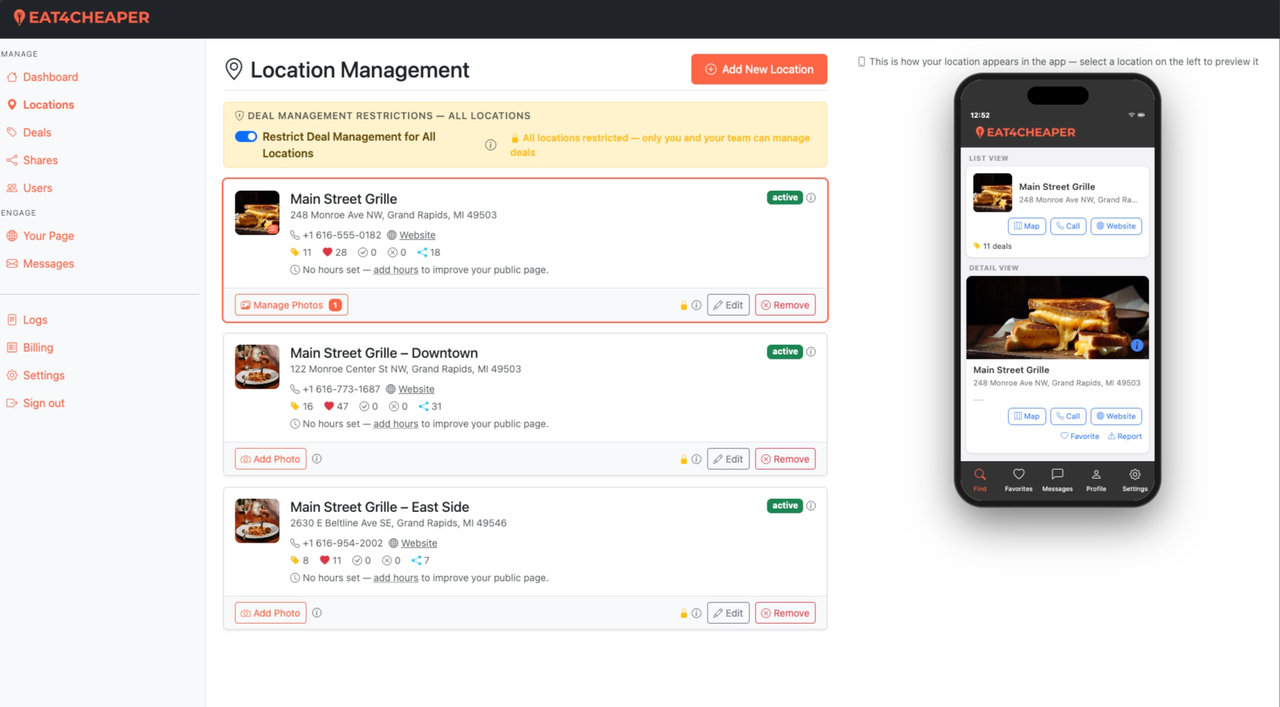Click the EAT4CHEAPER logo in header
Image resolution: width=1280 pixels, height=707 pixels.
[81, 17]
